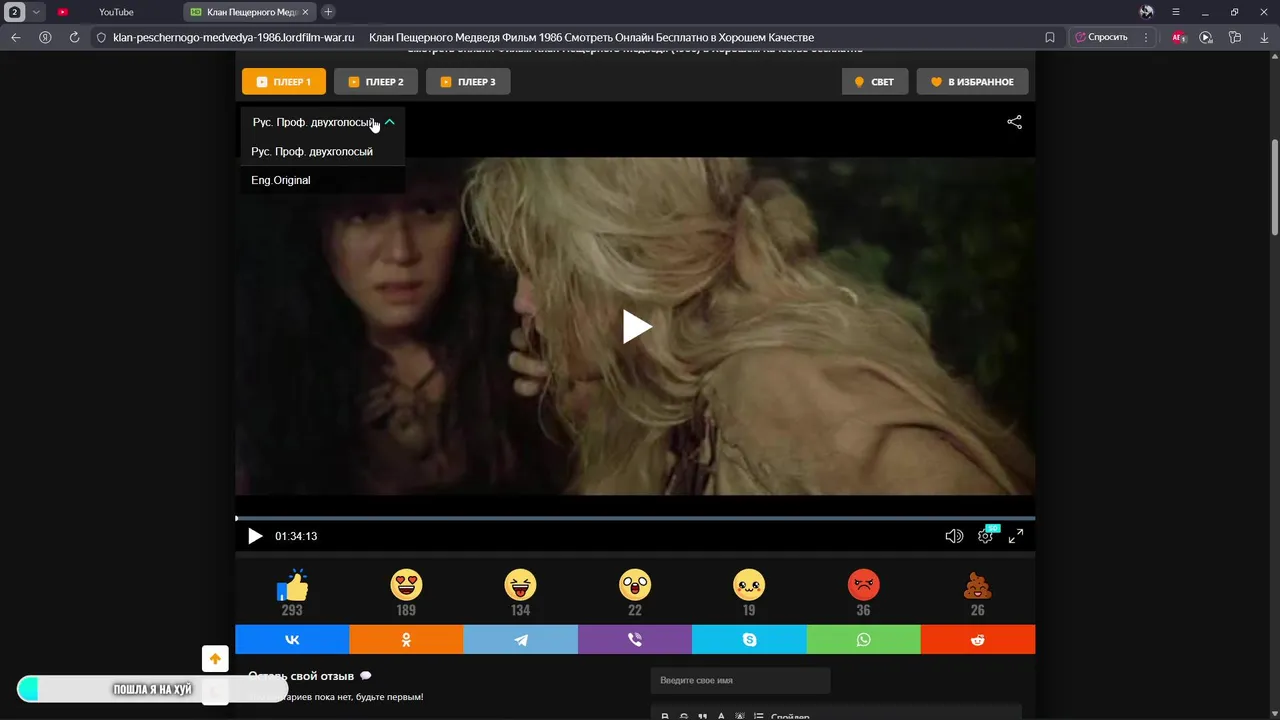This screenshot has width=1280, height=720.
Task: Add movie via В избранное button
Action: [x=972, y=82]
